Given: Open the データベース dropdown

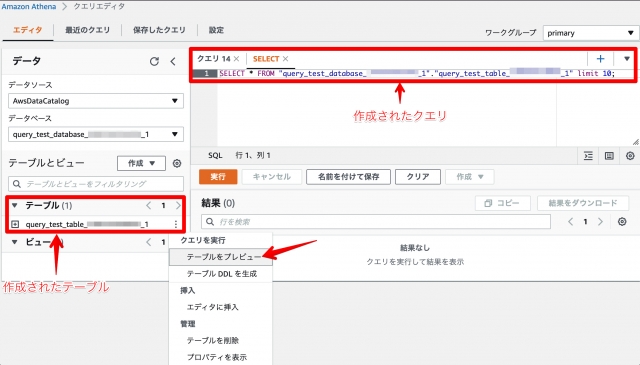Looking at the screenshot, I should (96, 134).
